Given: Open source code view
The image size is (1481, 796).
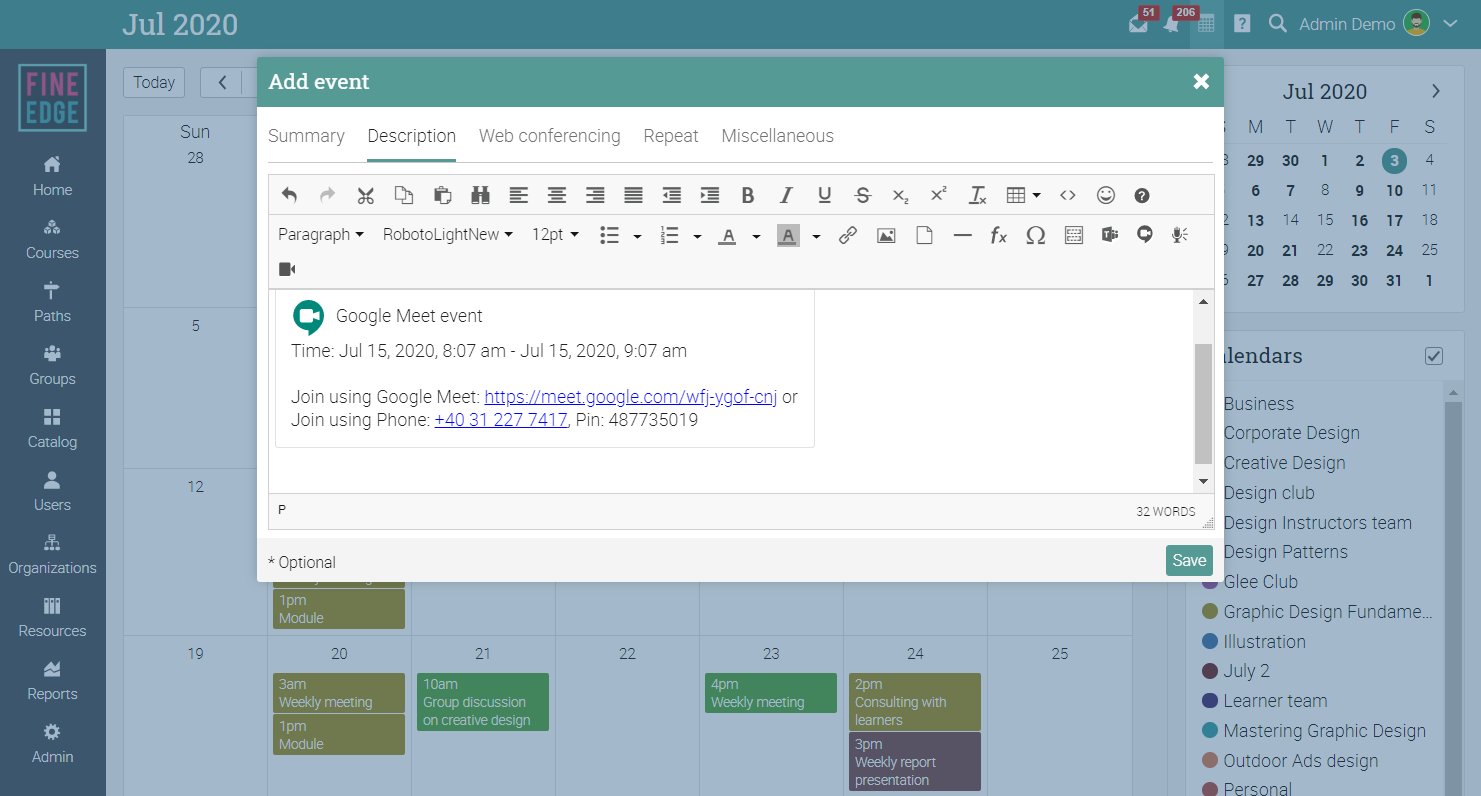Looking at the screenshot, I should point(1067,196).
